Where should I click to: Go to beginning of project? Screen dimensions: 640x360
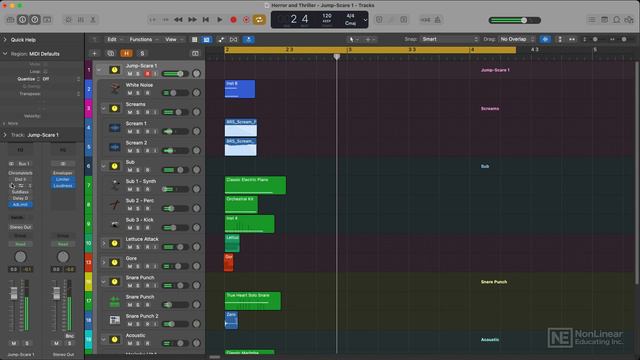click(x=206, y=20)
